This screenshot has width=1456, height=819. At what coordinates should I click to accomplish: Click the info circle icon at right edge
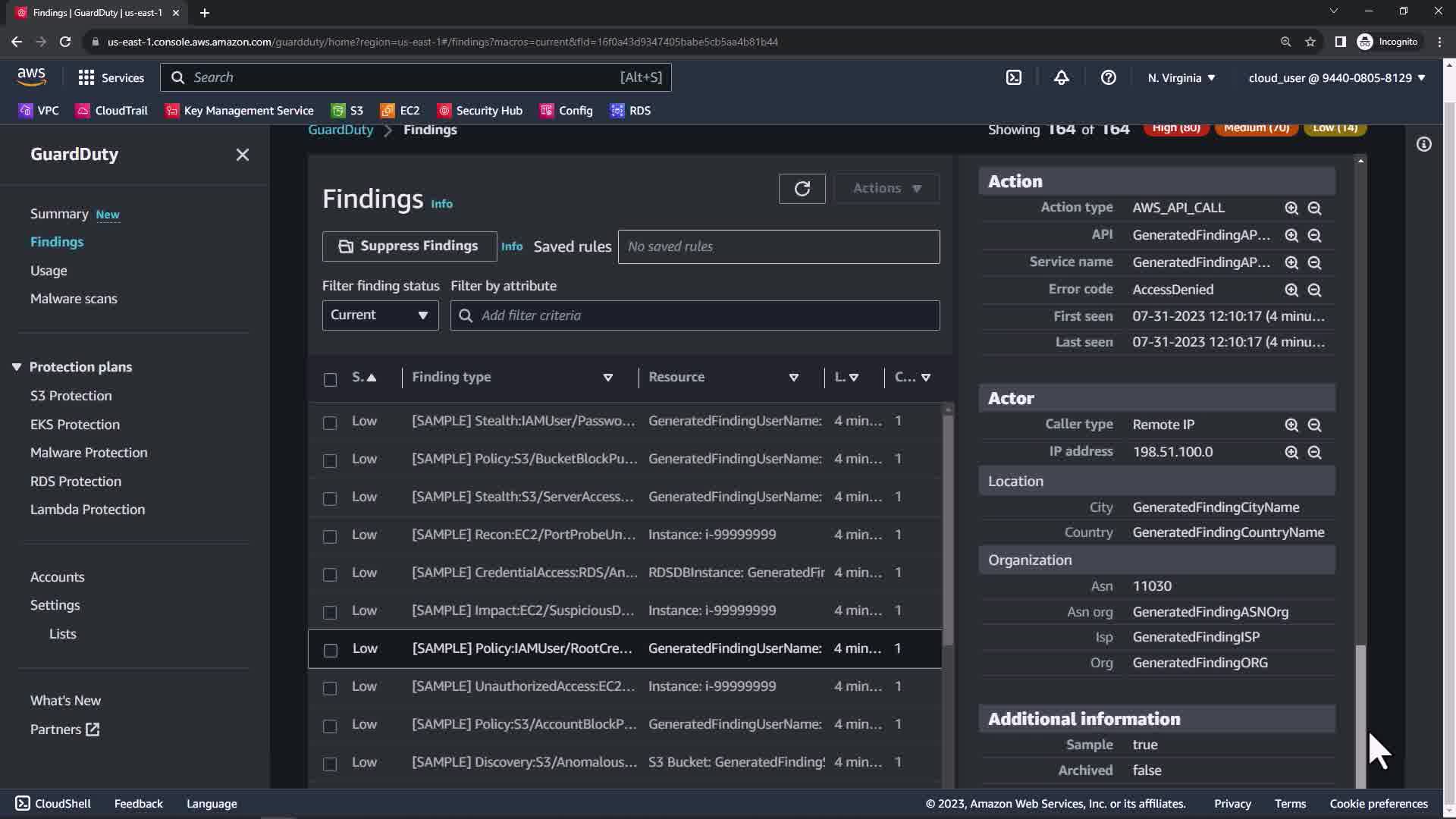coord(1423,144)
